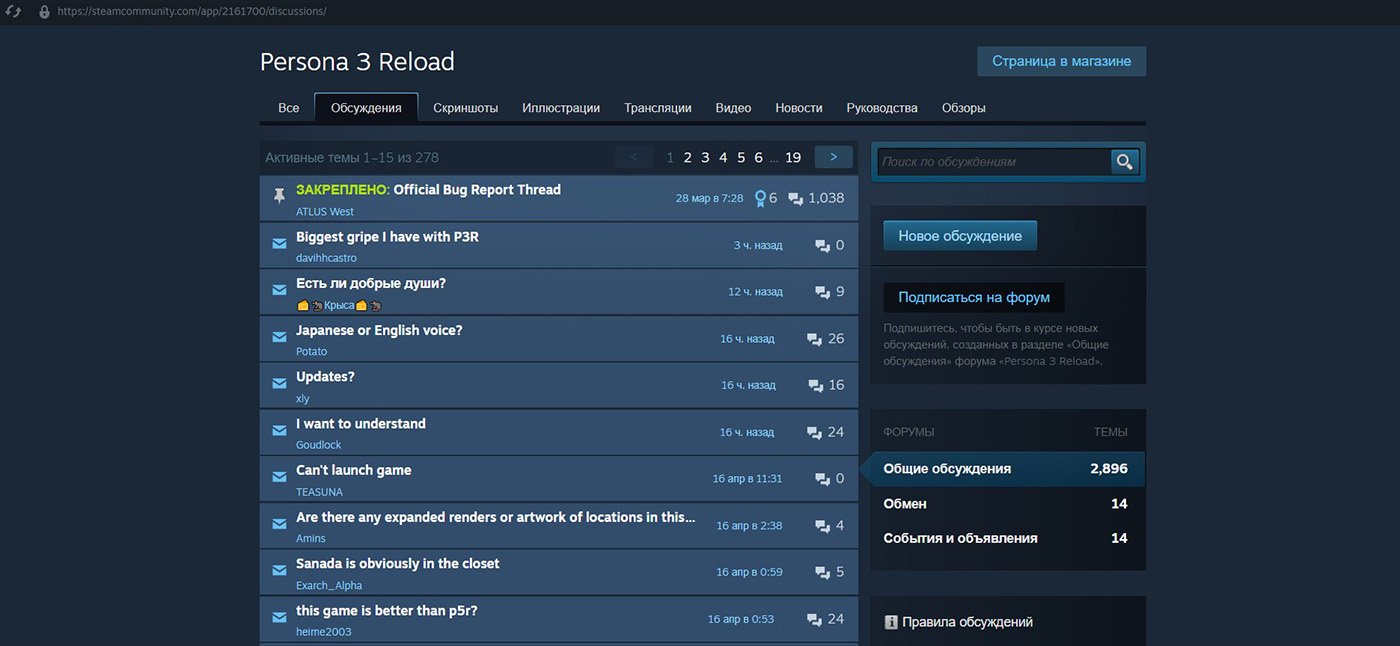Click the rules info icon next to "Правила обсуждений"
The image size is (1400, 646).
tap(890, 621)
